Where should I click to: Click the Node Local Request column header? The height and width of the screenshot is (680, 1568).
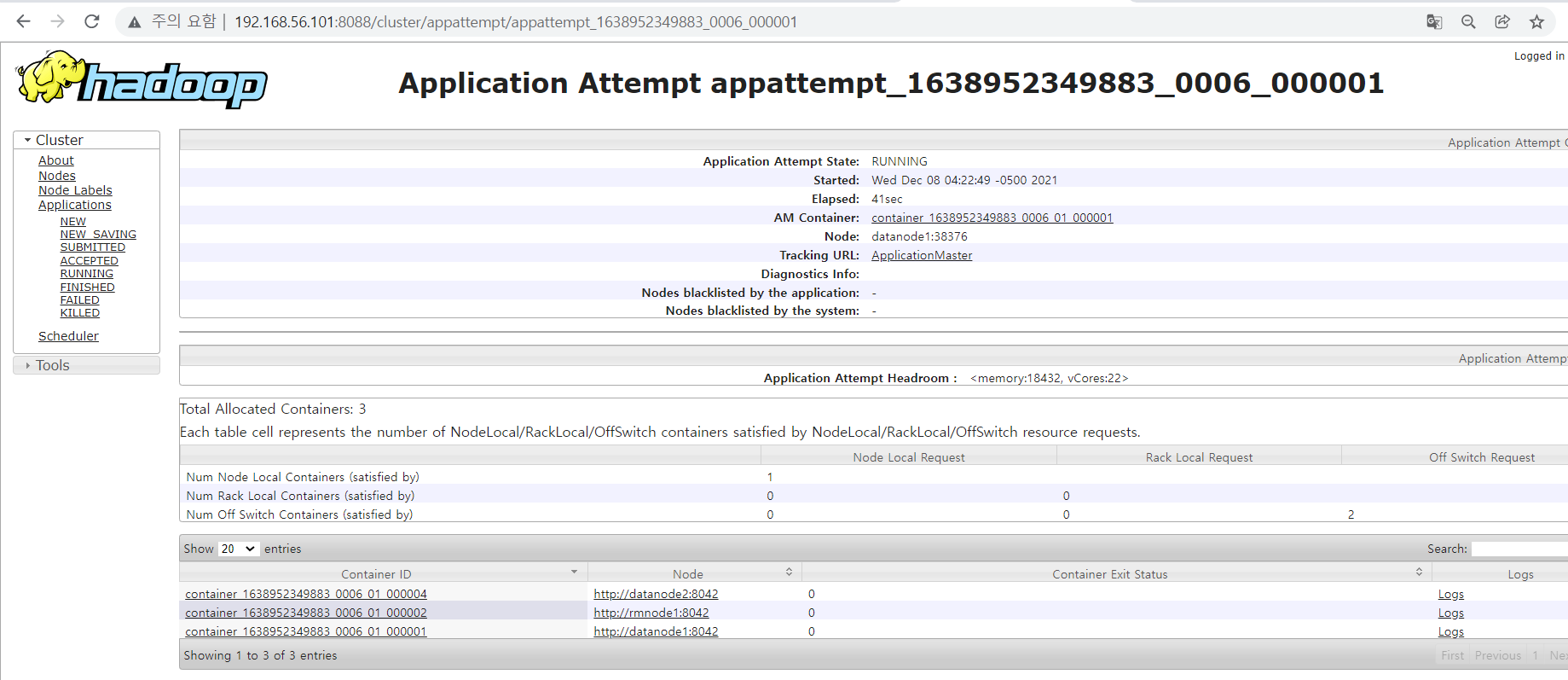point(909,457)
